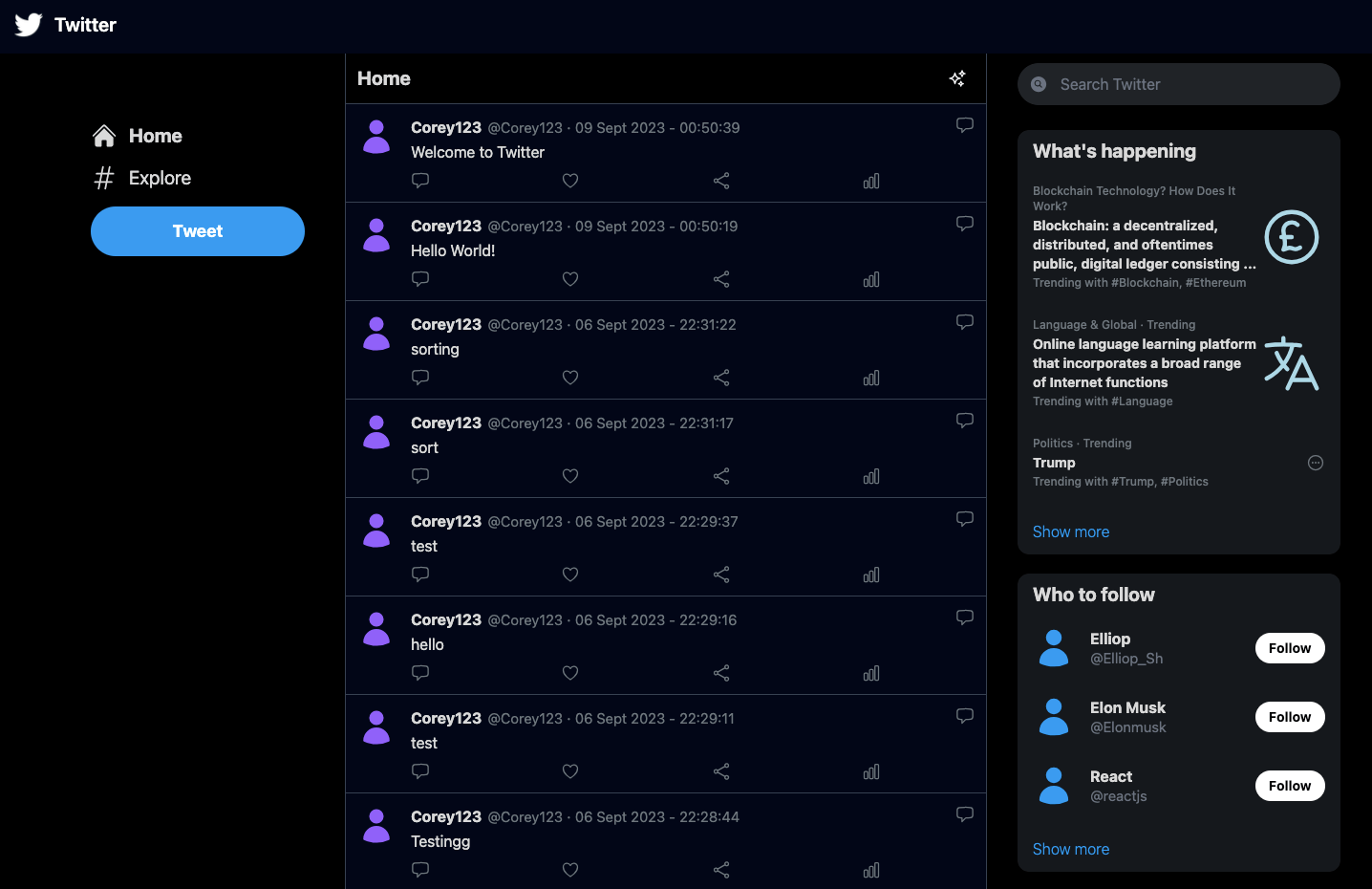
Task: View analytics of the 'Testingg' tweet
Action: [x=871, y=870]
